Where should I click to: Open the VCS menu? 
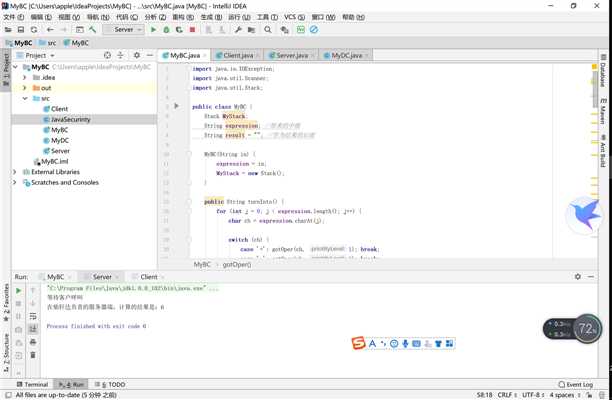294,17
